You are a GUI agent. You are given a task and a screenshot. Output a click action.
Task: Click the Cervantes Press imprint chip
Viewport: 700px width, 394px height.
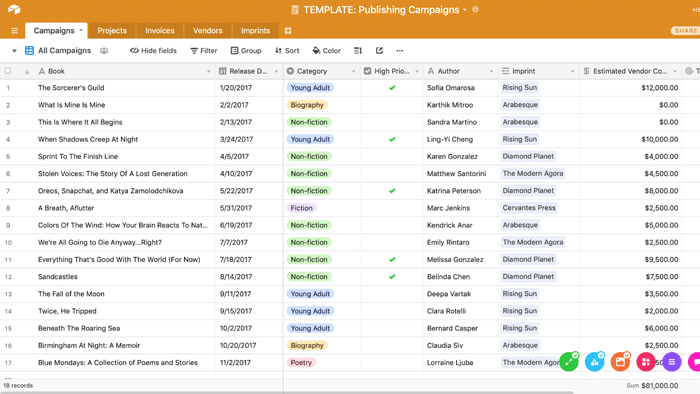tap(529, 208)
